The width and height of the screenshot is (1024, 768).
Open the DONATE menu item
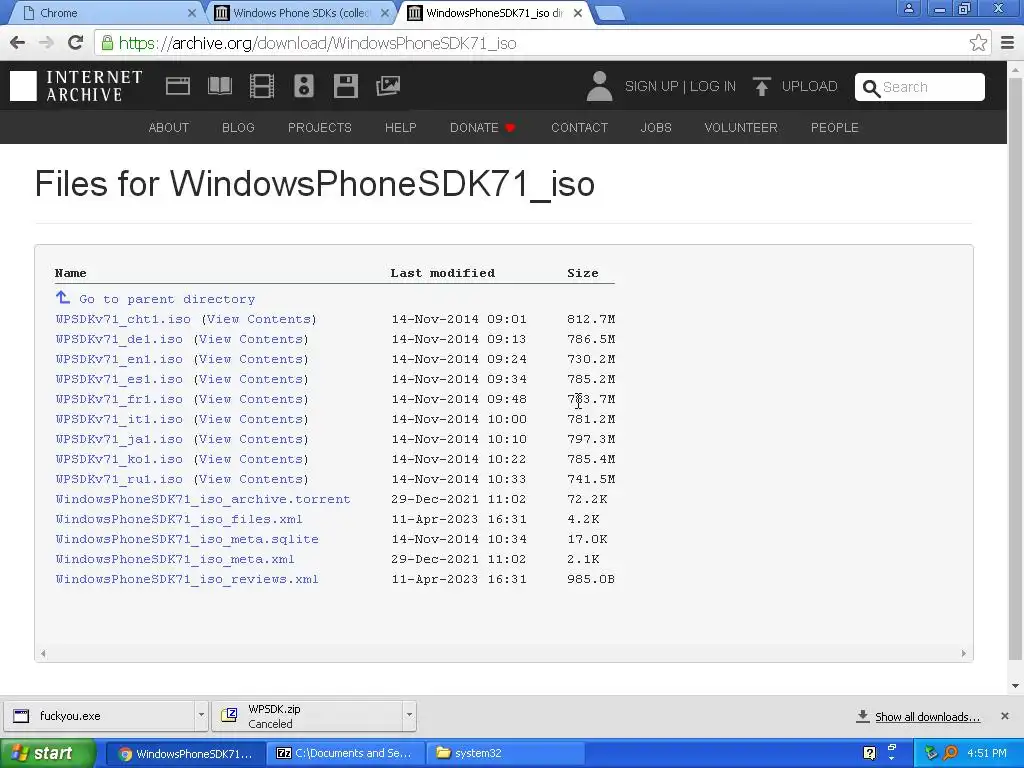coord(483,127)
